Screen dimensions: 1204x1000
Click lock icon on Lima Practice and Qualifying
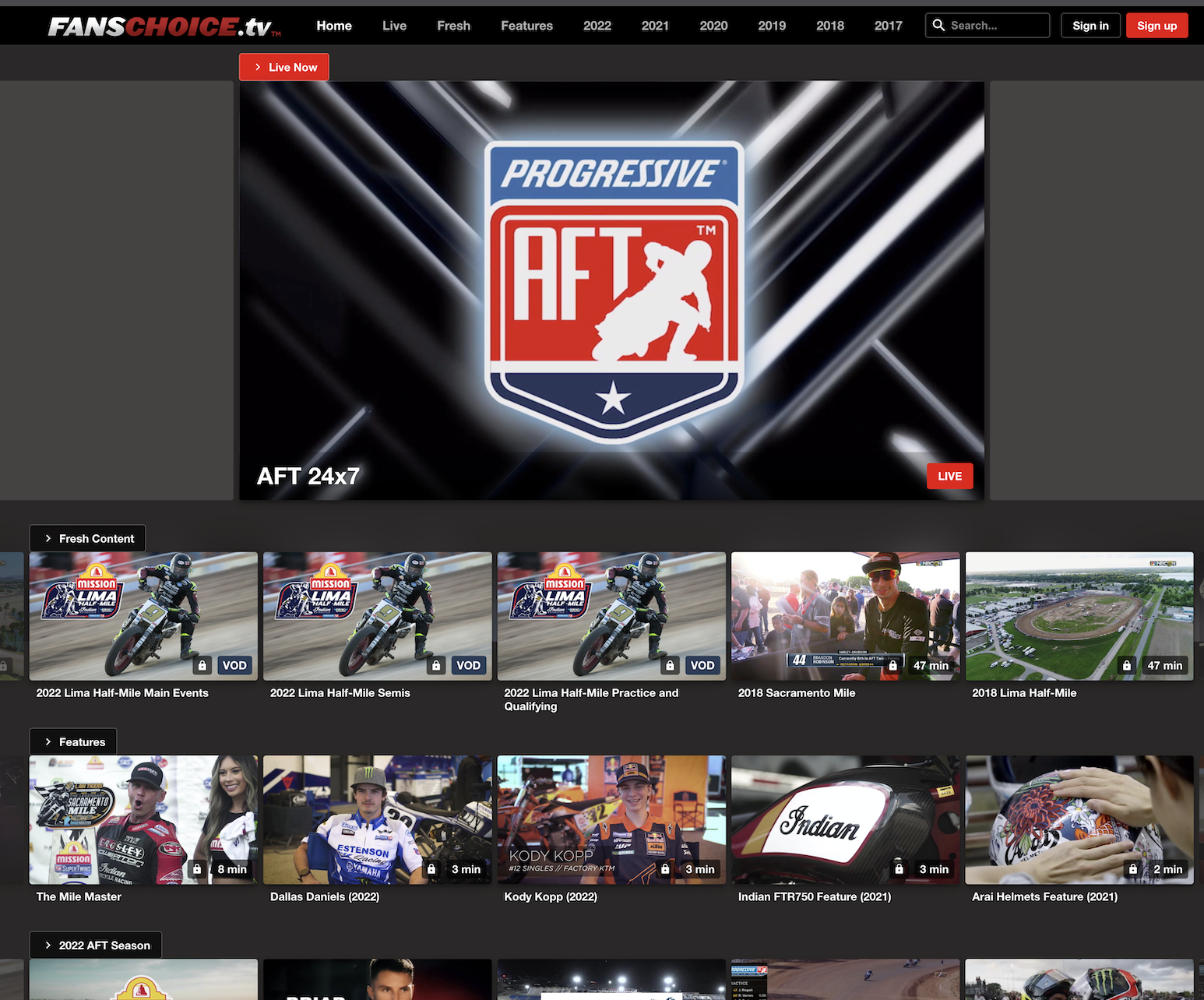(671, 665)
